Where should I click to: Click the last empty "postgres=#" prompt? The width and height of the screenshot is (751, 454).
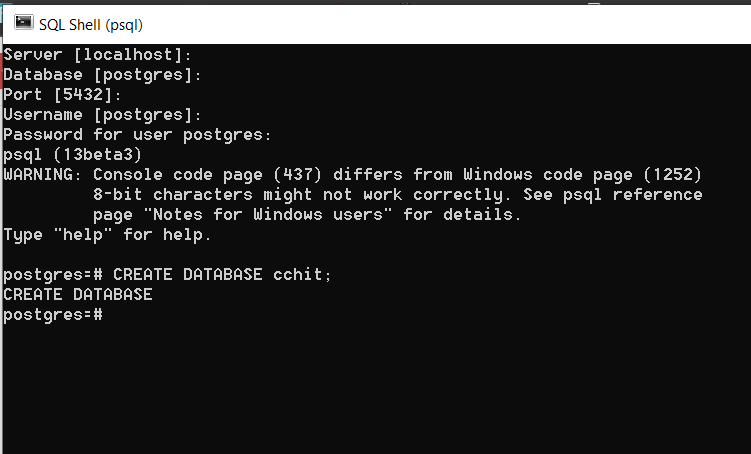click(53, 315)
